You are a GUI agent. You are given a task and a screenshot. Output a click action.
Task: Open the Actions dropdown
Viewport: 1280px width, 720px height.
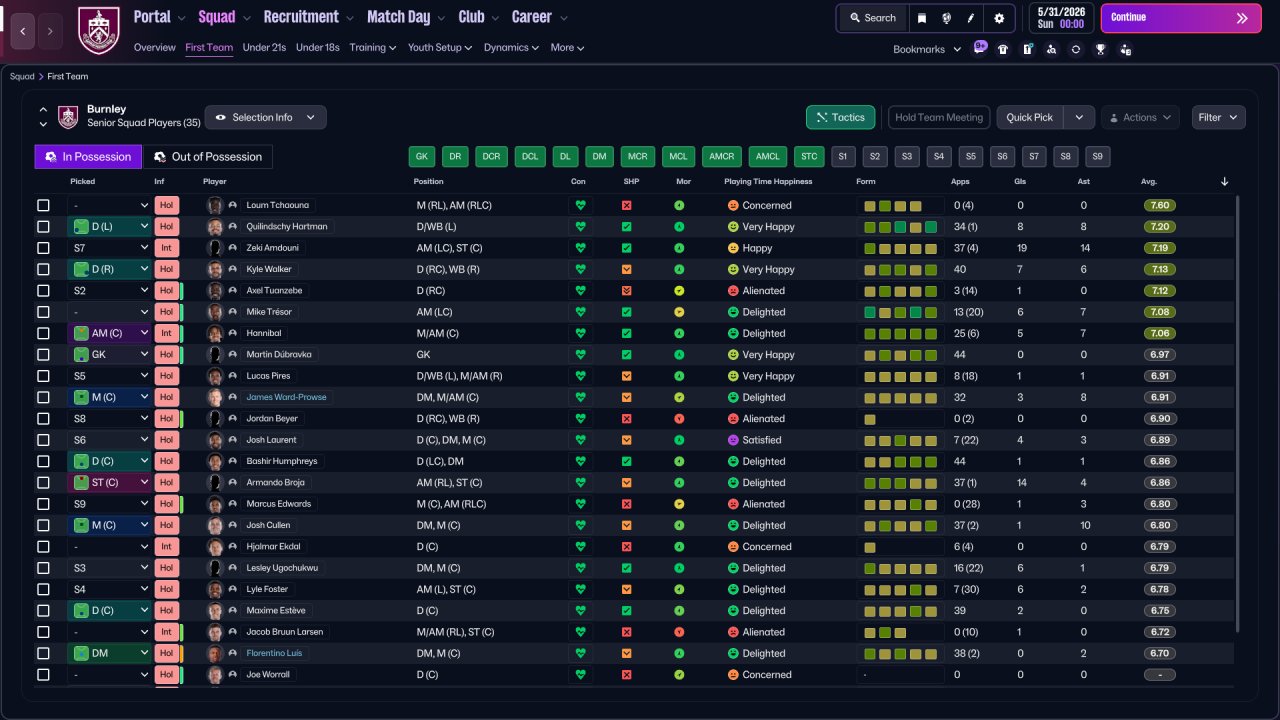pos(1140,117)
